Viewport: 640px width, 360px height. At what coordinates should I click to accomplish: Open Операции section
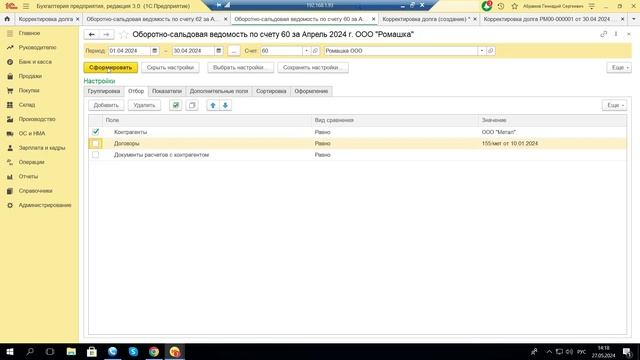(31, 162)
